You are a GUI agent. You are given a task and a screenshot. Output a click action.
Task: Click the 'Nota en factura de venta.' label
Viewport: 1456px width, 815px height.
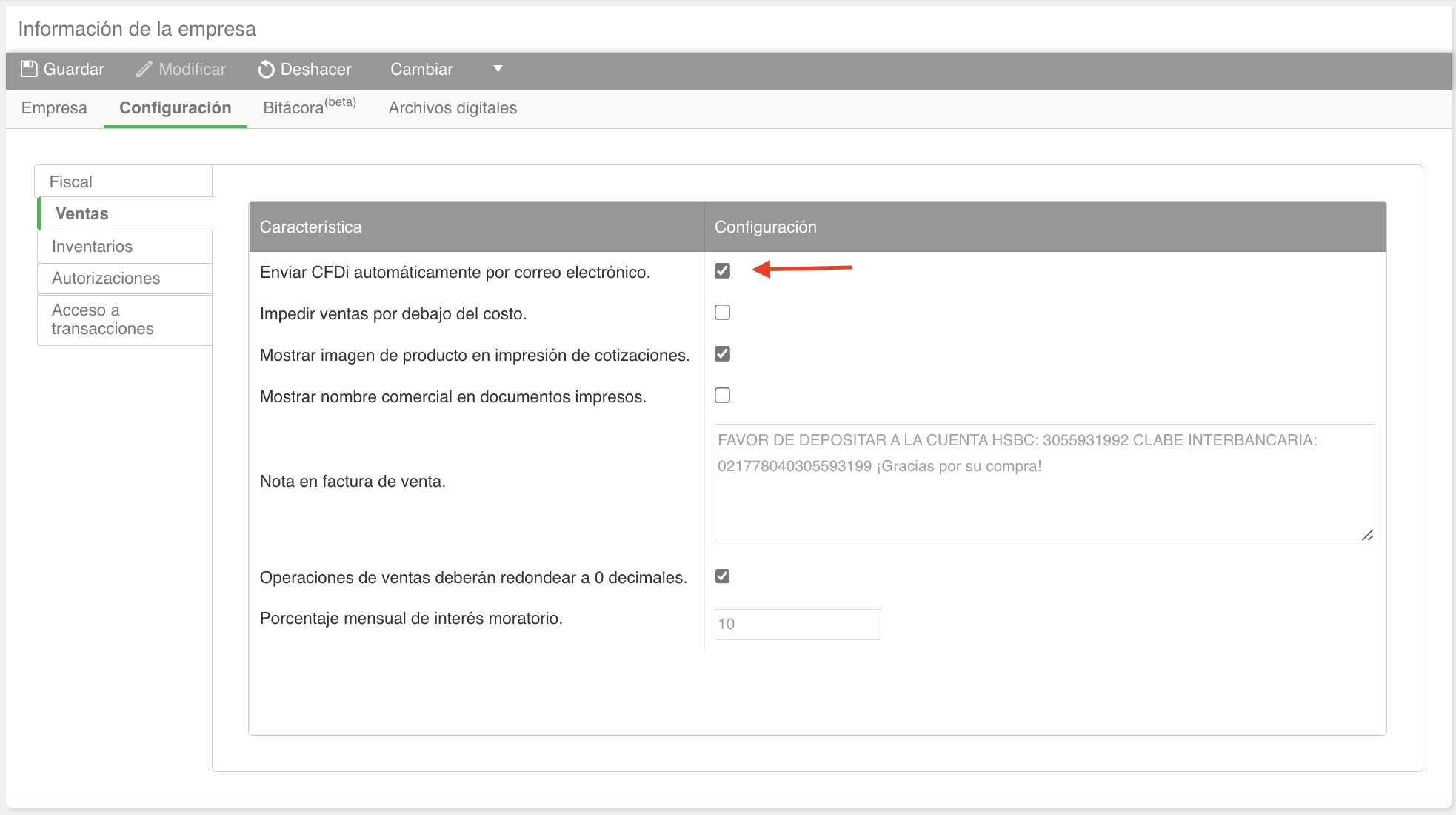pyautogui.click(x=353, y=481)
